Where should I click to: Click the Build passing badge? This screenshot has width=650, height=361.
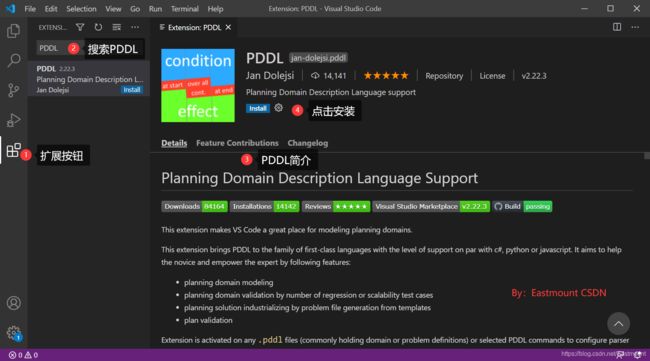[x=522, y=206]
